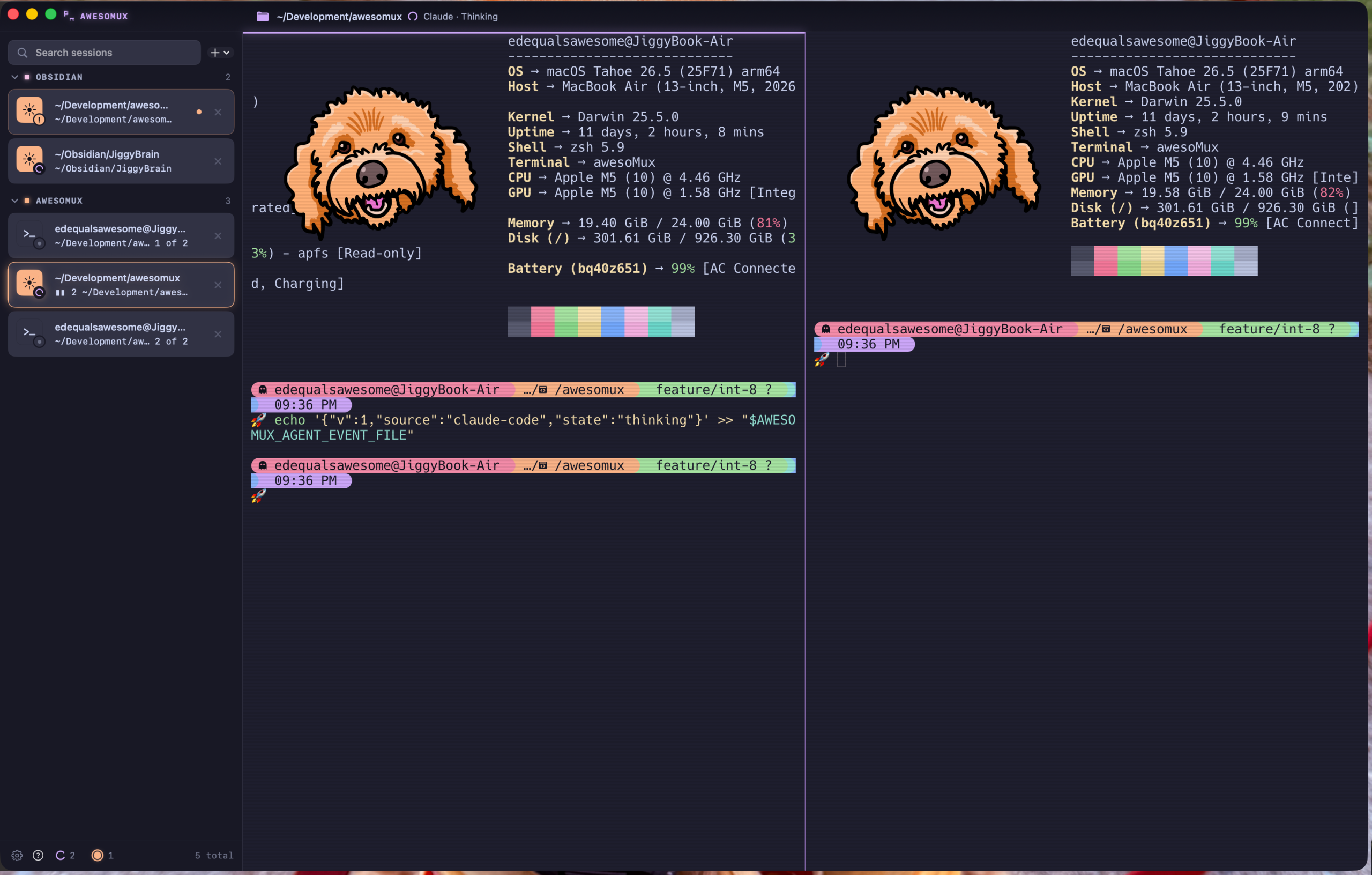Click the echo command line in left pane
Screen dimensions: 1372x875
coord(523,427)
